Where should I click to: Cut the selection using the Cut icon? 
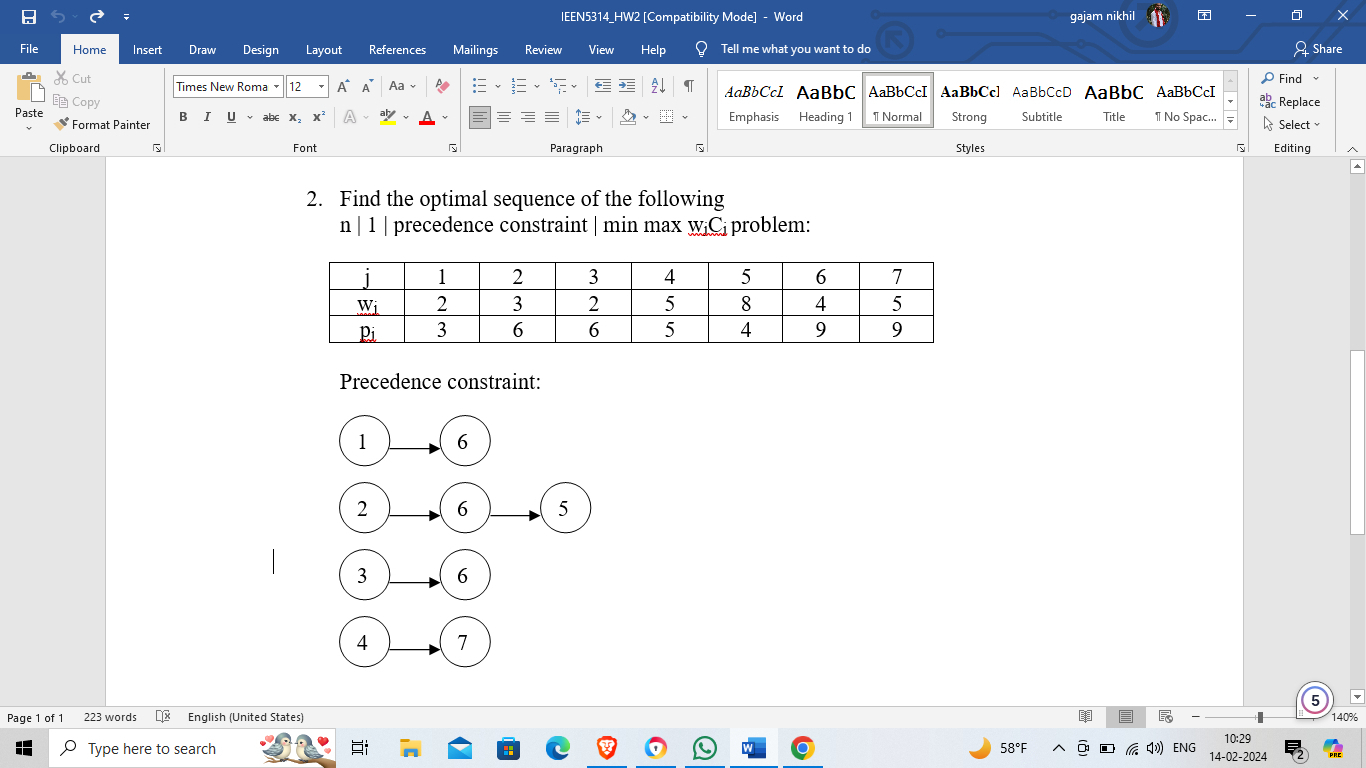63,78
